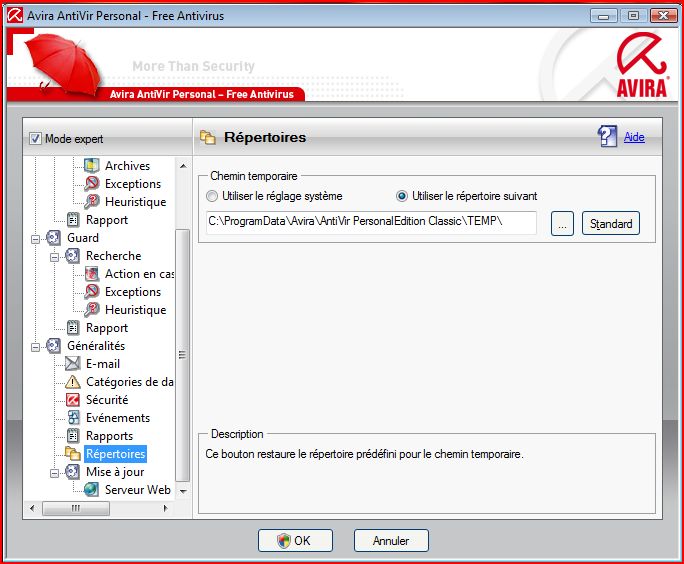Click the browse ellipsis button
This screenshot has width=684, height=564.
(x=562, y=223)
